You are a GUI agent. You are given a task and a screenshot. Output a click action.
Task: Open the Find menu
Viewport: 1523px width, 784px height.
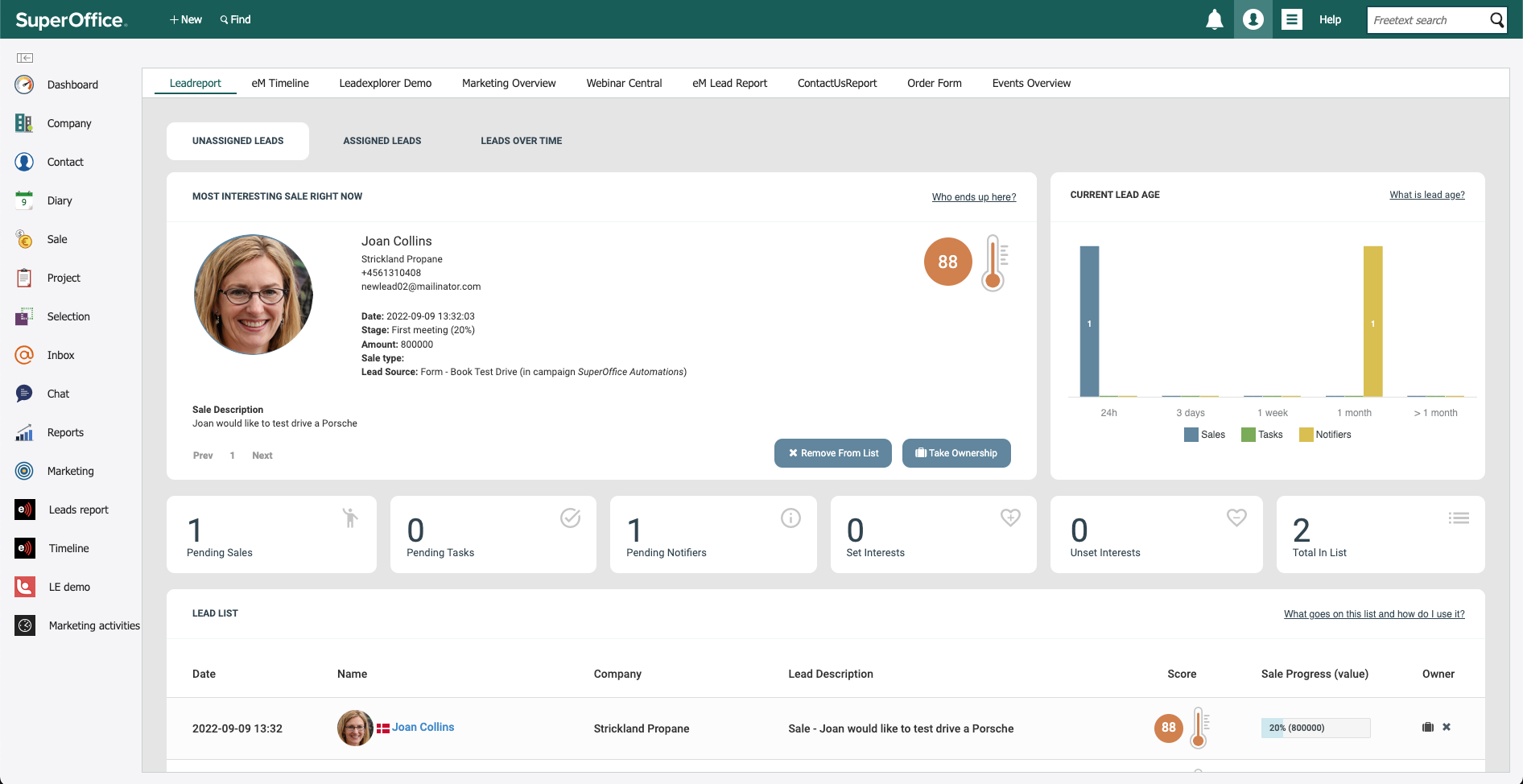(x=235, y=19)
